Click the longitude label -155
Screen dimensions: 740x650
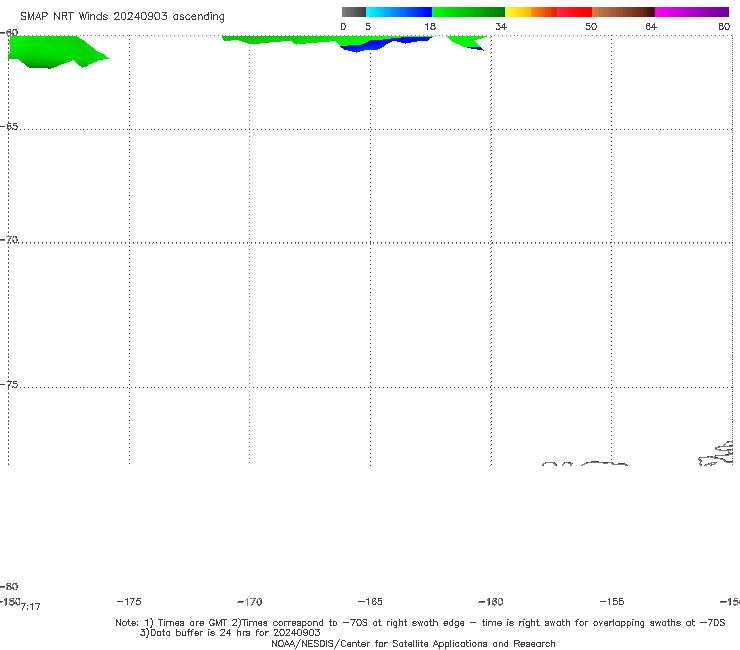(612, 602)
